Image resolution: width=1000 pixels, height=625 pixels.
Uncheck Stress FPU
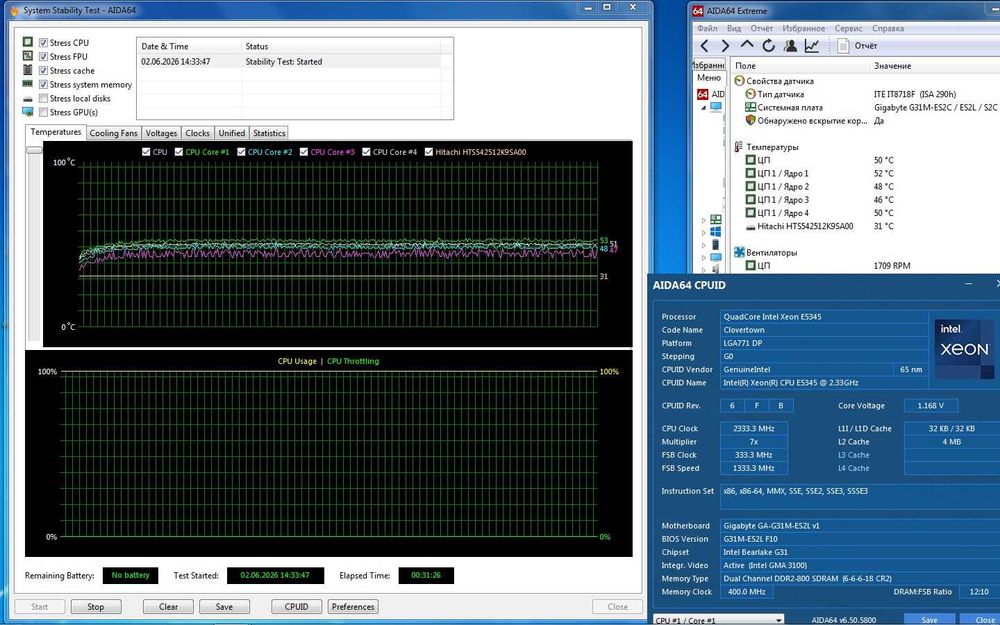click(x=43, y=57)
